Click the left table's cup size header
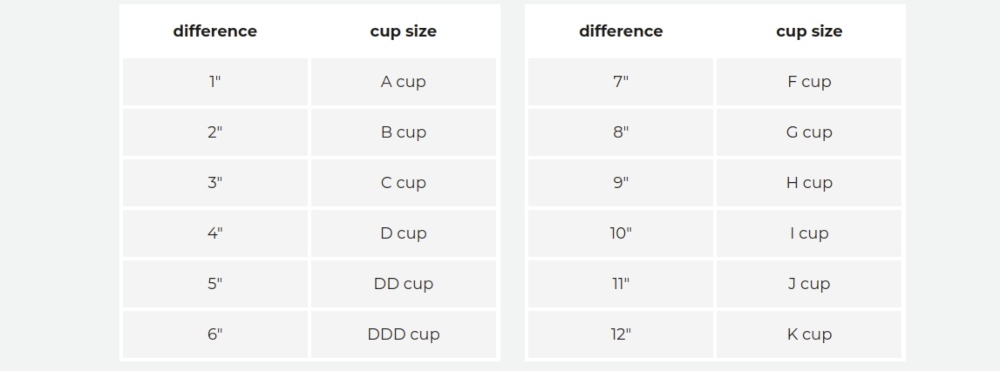The image size is (1000, 371). coord(403,31)
